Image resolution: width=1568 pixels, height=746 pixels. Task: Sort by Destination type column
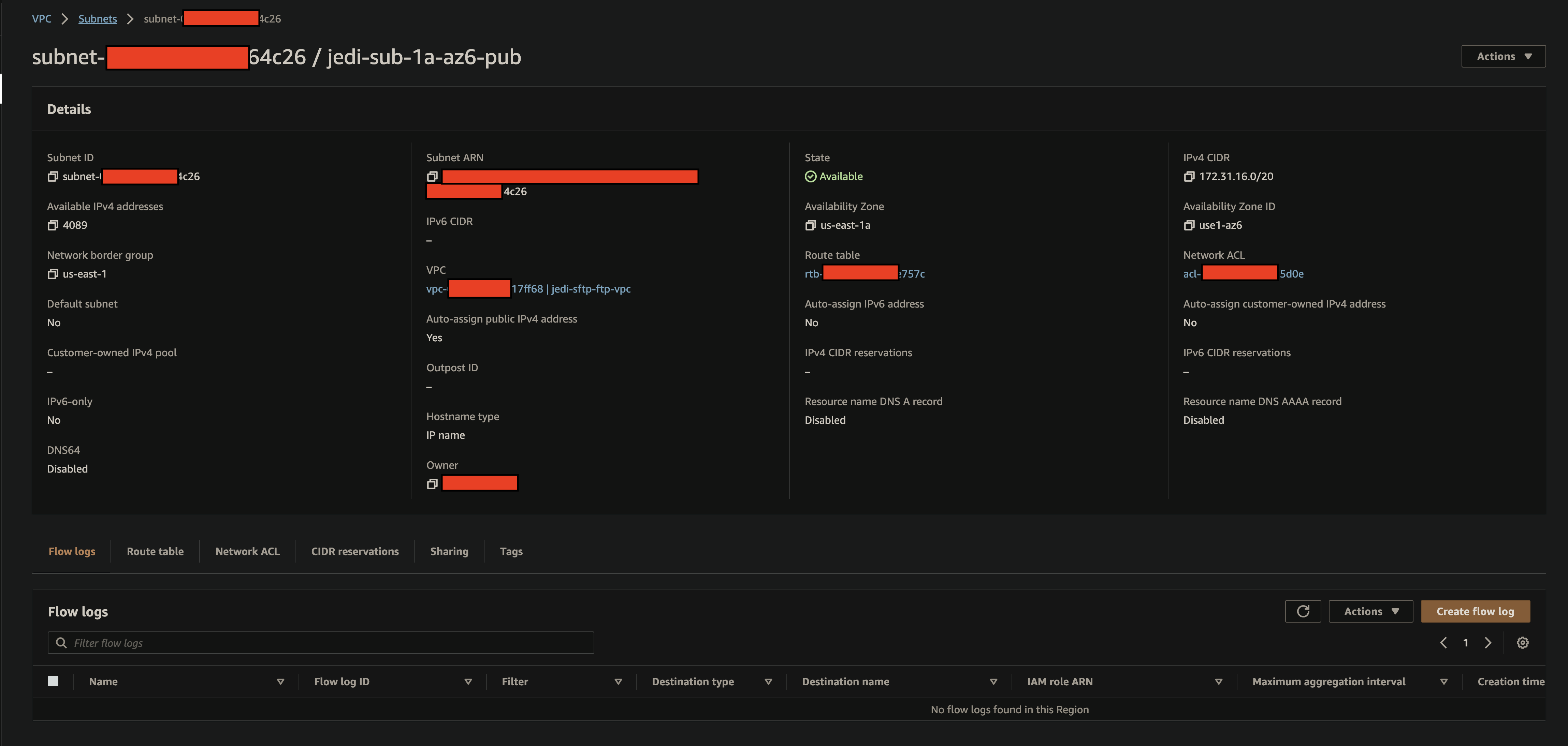pyautogui.click(x=768, y=682)
